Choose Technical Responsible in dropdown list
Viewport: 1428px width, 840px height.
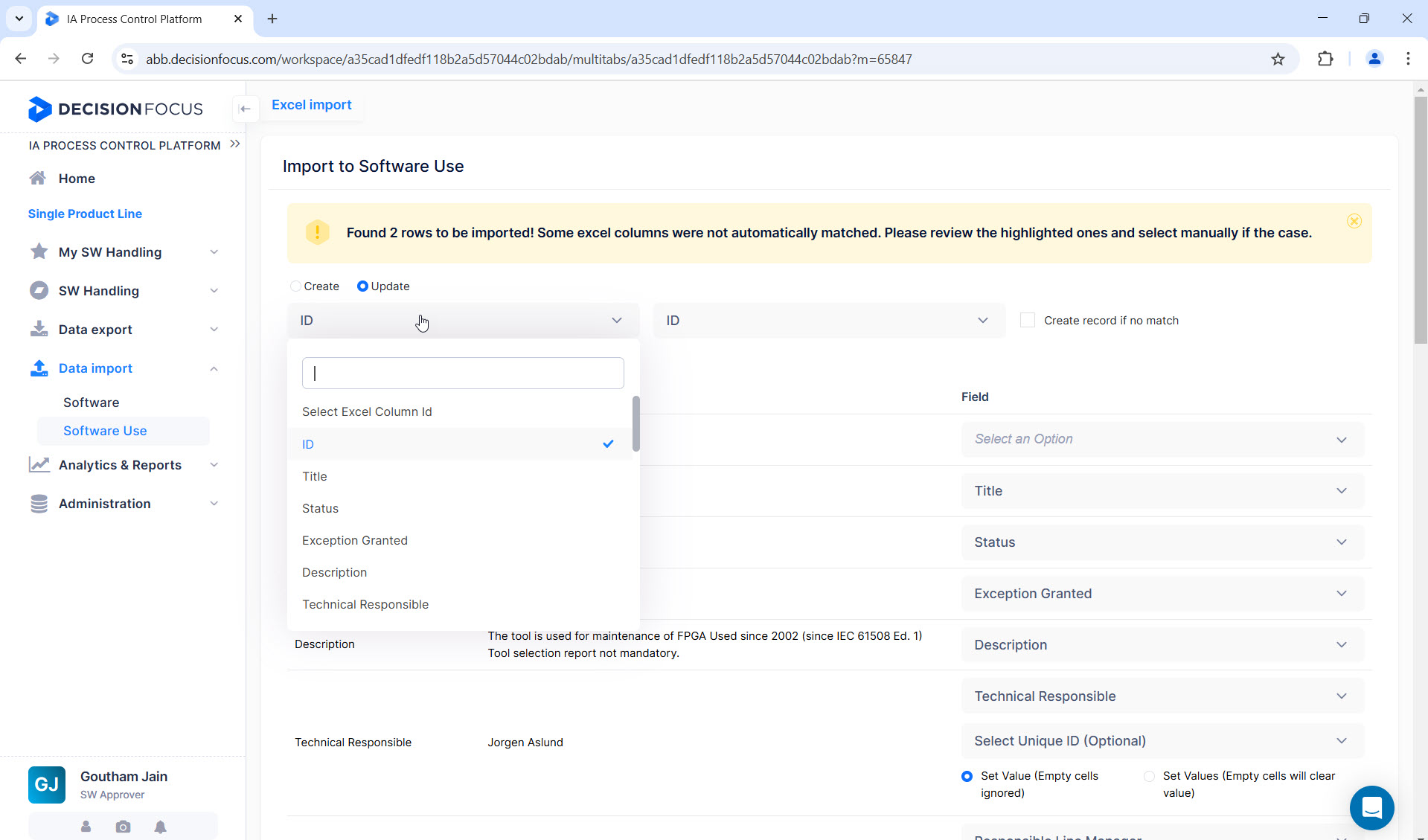point(460,604)
